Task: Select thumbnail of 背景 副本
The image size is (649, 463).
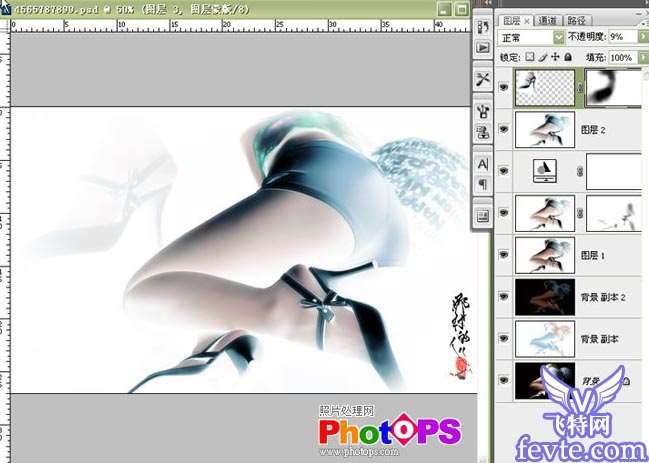Action: point(545,339)
